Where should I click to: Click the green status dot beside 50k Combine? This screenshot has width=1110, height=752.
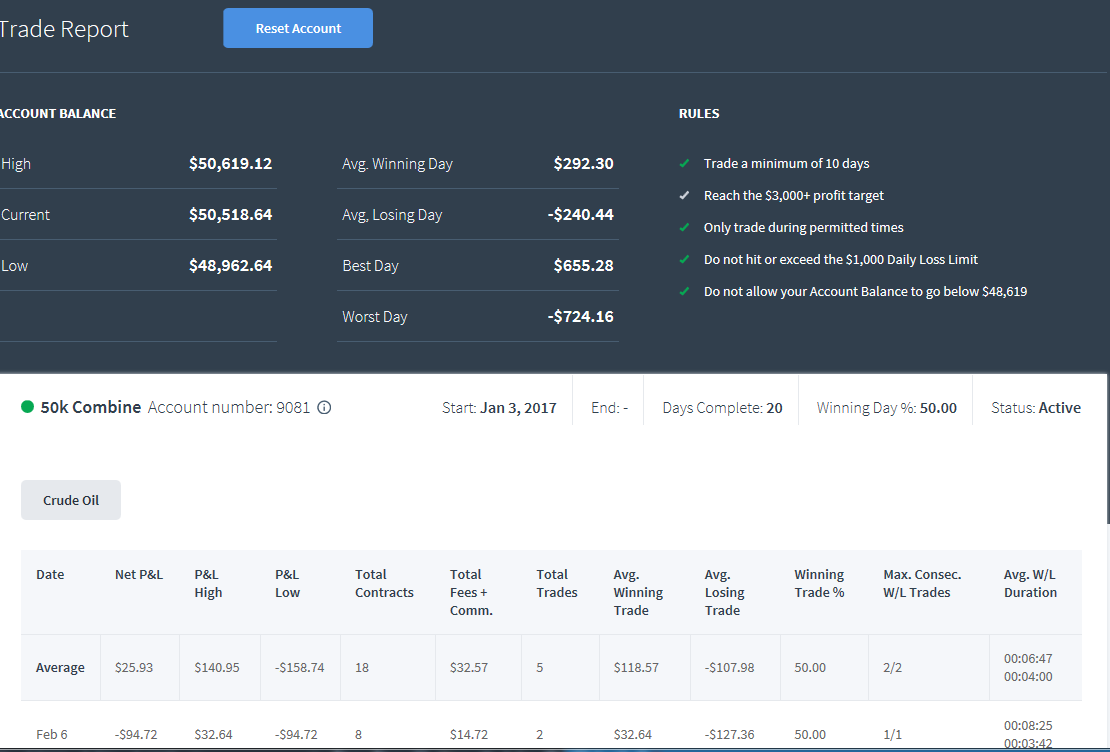pos(28,406)
